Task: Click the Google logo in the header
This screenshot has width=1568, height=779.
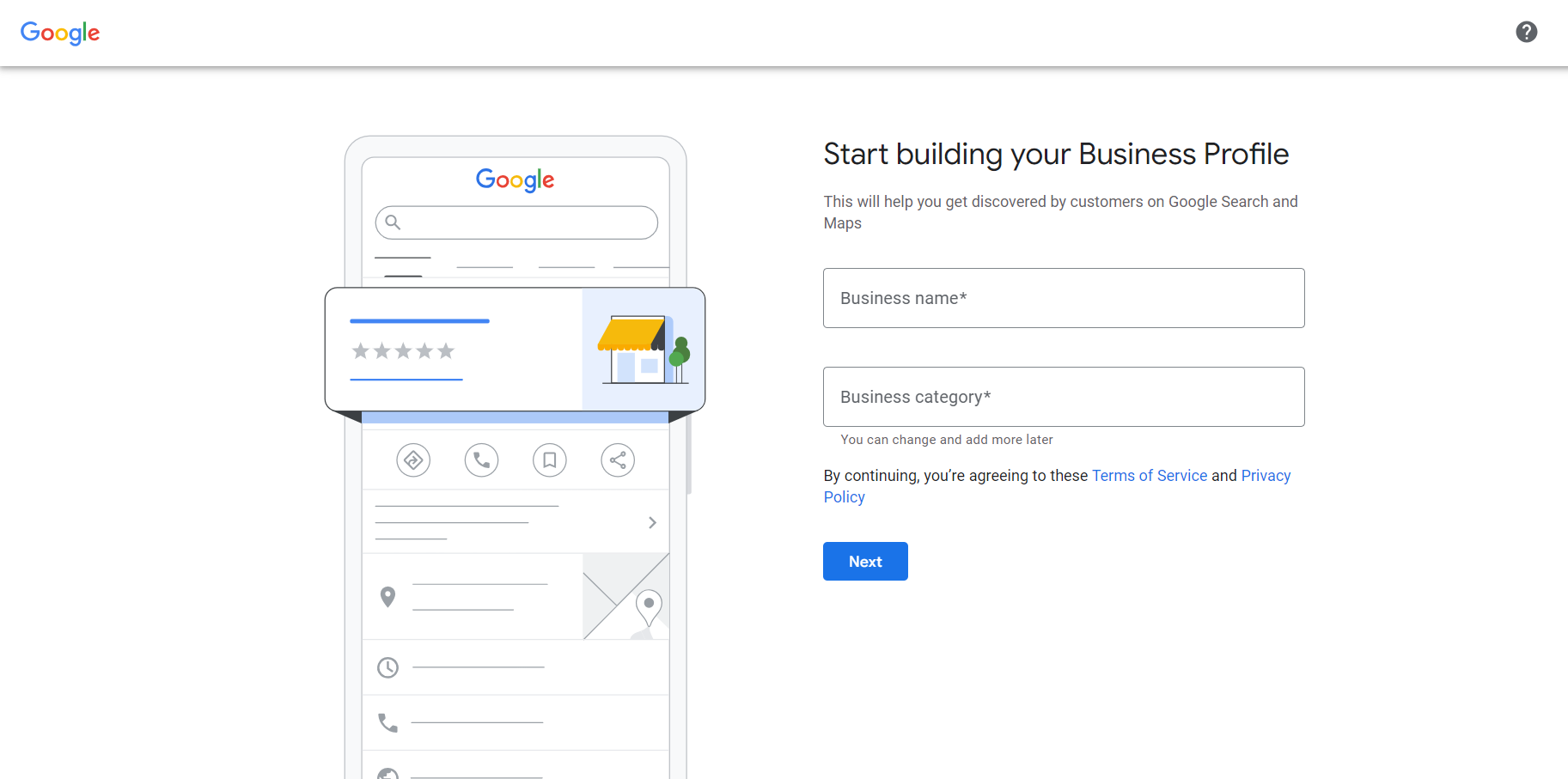Action: [x=60, y=33]
